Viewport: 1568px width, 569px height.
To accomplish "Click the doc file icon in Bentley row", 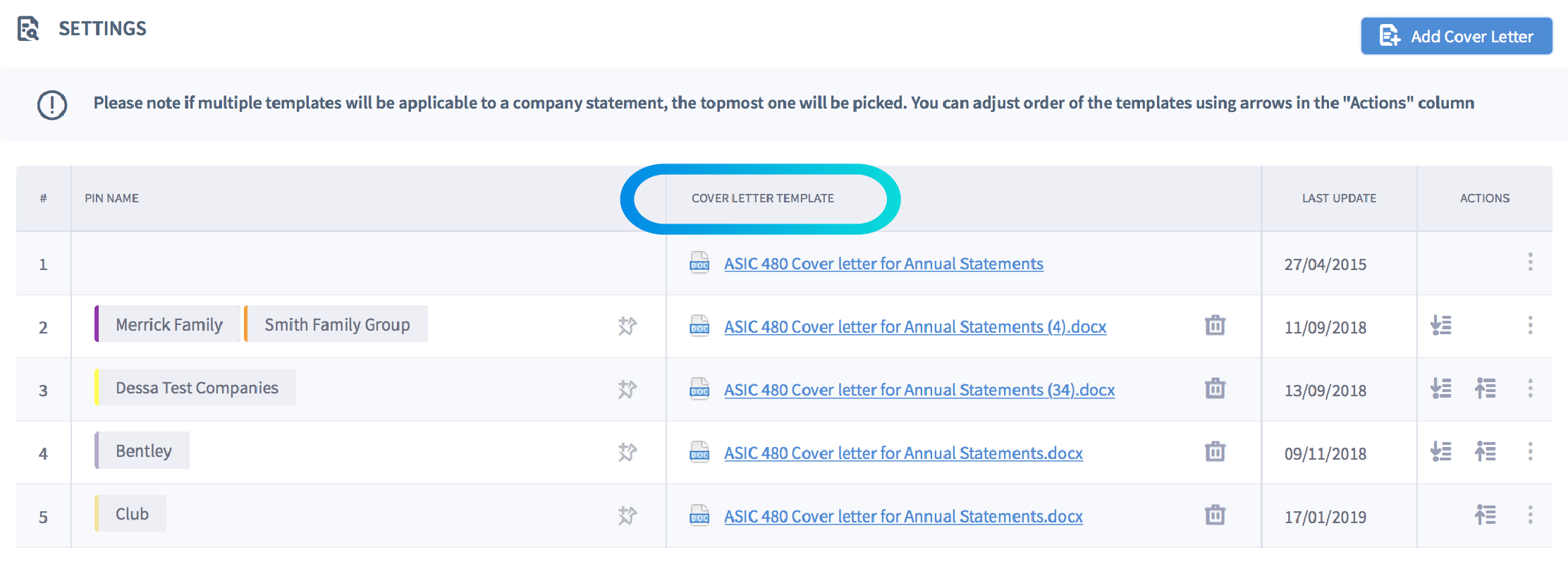I will pyautogui.click(x=699, y=452).
